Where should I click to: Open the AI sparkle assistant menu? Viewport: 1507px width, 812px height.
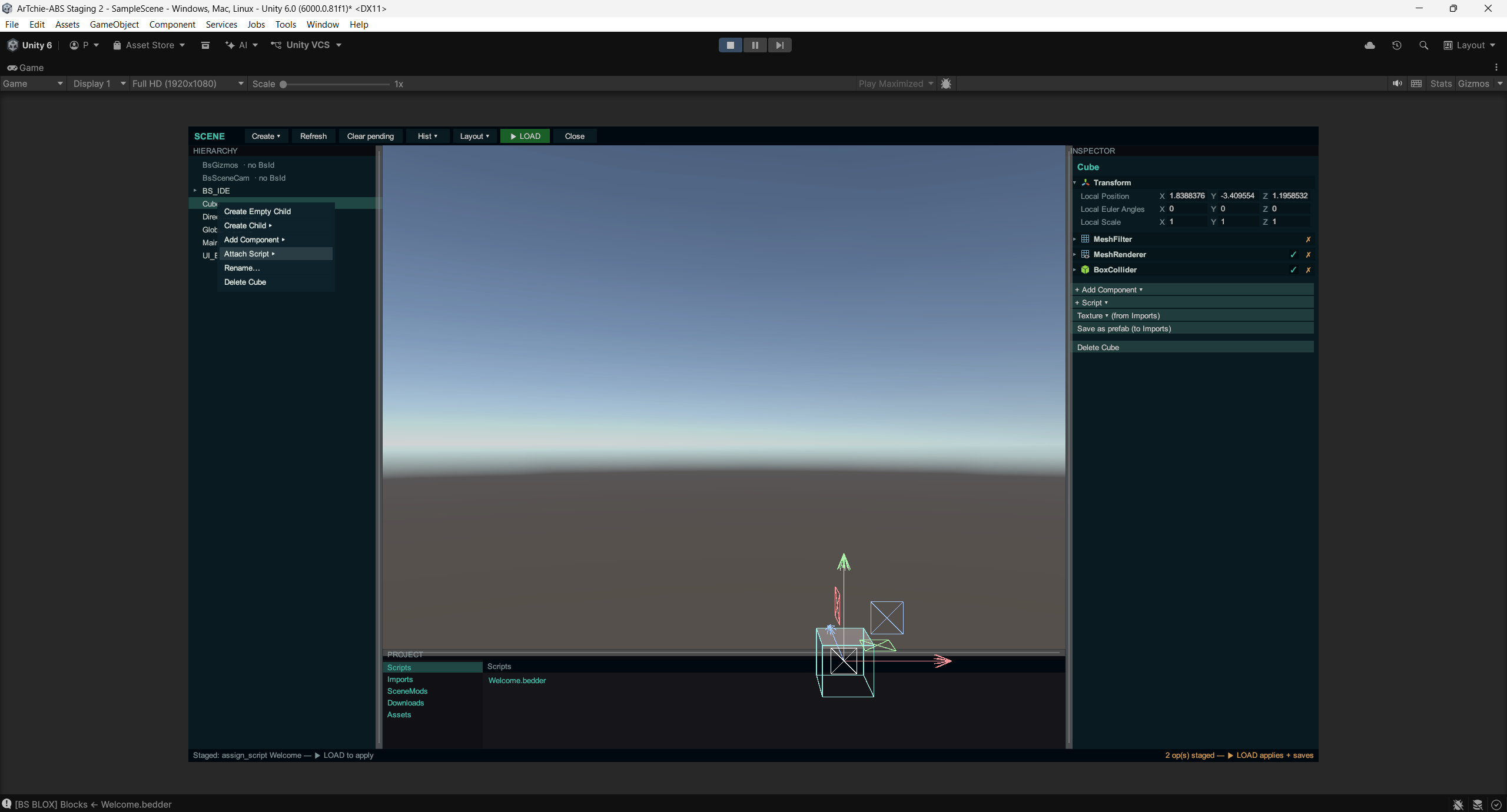241,45
